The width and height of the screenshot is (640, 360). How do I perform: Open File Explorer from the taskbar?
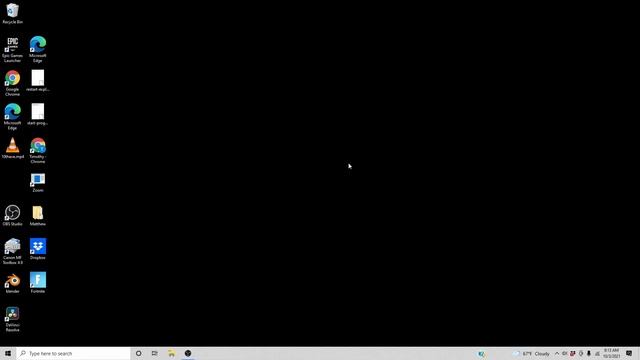pos(171,353)
